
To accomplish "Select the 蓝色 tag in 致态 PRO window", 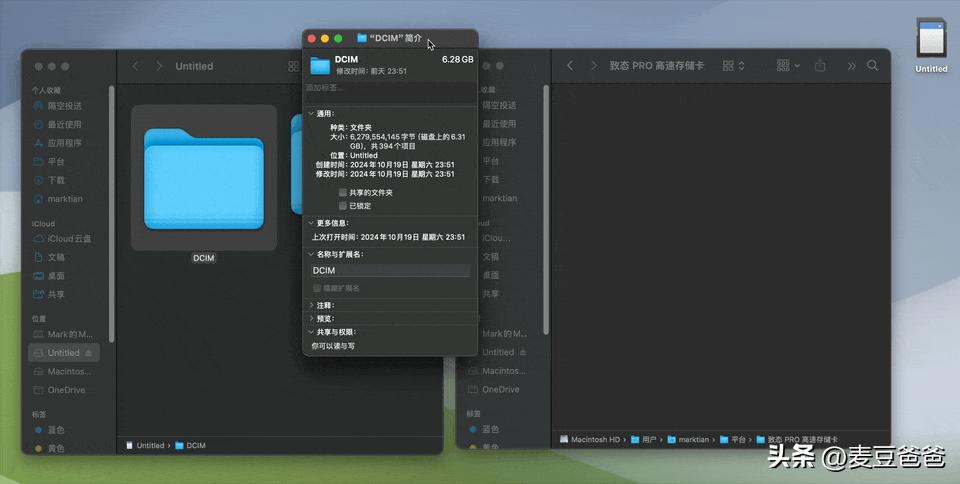I will coord(491,430).
